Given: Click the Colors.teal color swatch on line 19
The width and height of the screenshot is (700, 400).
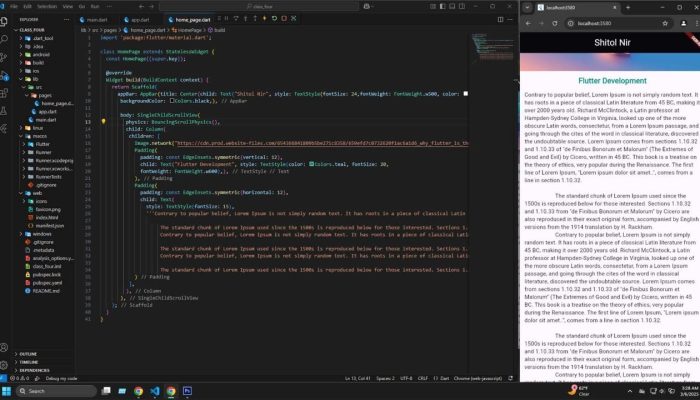Looking at the screenshot, I should pos(311,164).
